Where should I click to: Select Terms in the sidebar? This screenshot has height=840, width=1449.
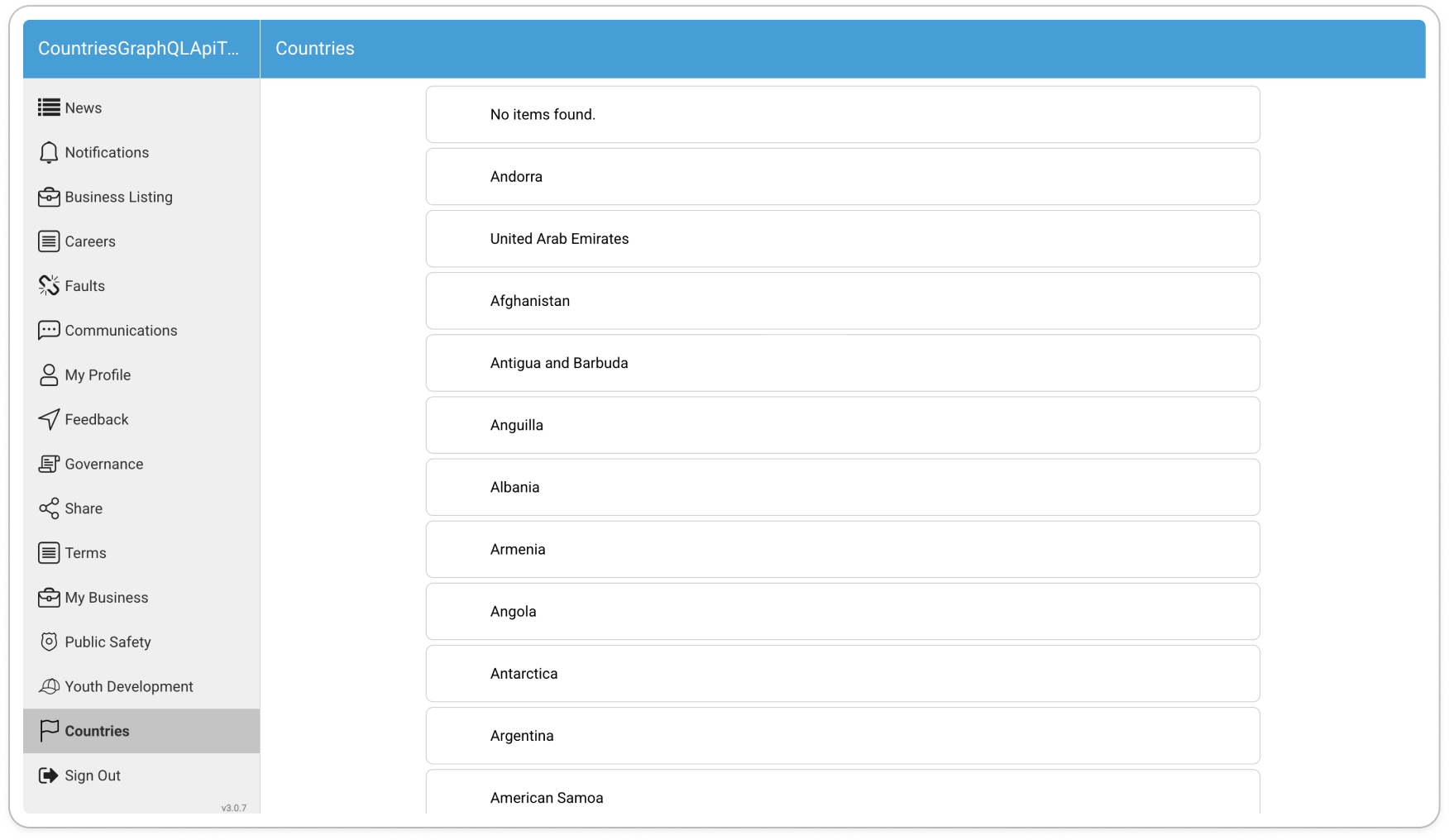coord(85,553)
